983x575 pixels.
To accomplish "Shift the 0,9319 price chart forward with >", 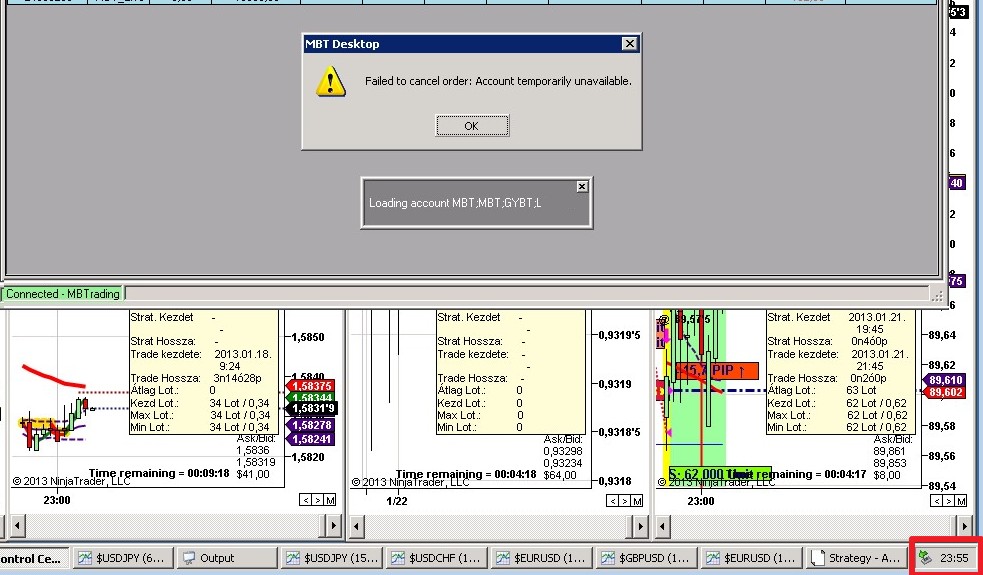I will [x=624, y=500].
